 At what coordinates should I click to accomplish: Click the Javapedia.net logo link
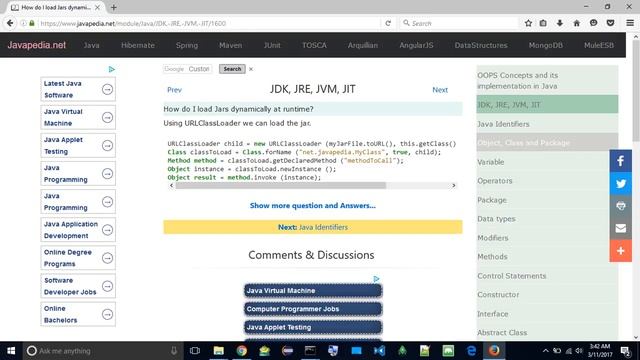[x=37, y=45]
